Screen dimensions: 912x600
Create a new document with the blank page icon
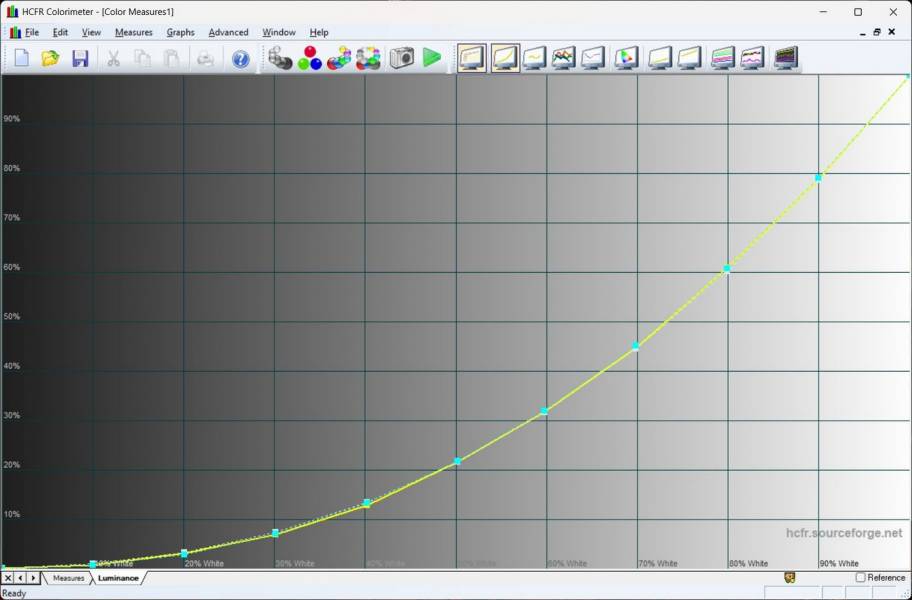pyautogui.click(x=22, y=58)
